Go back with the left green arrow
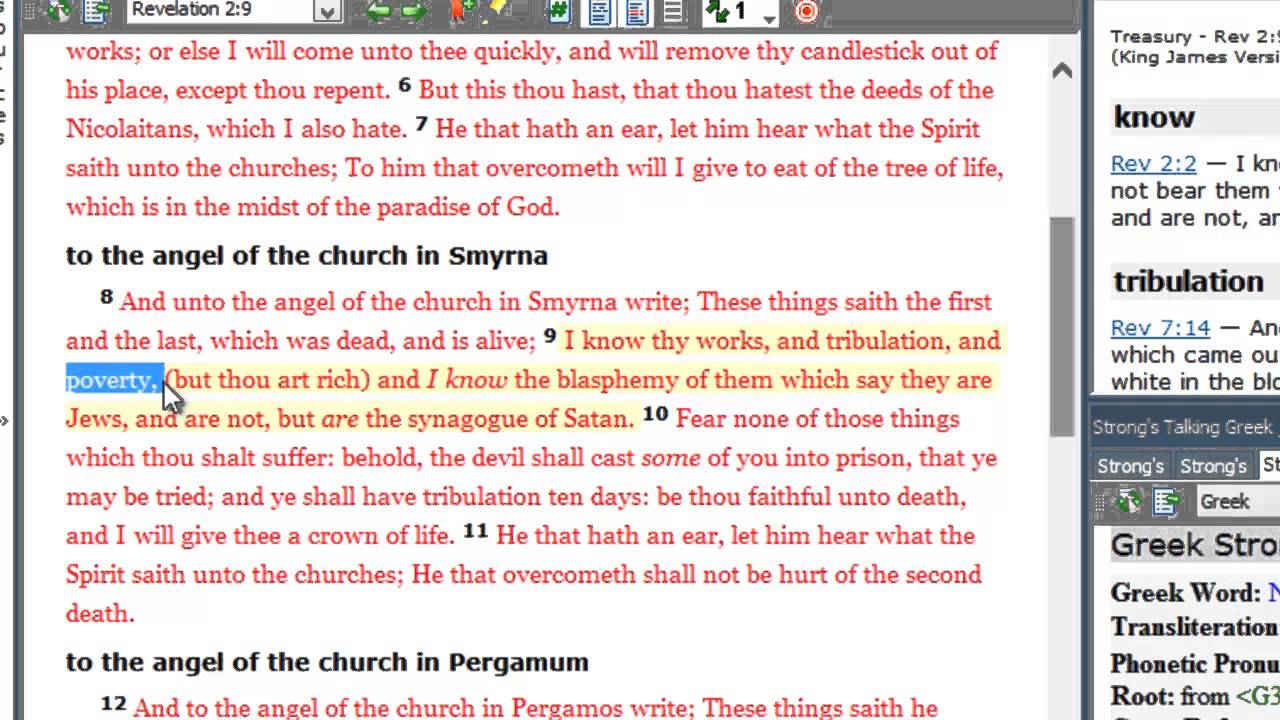 [379, 12]
